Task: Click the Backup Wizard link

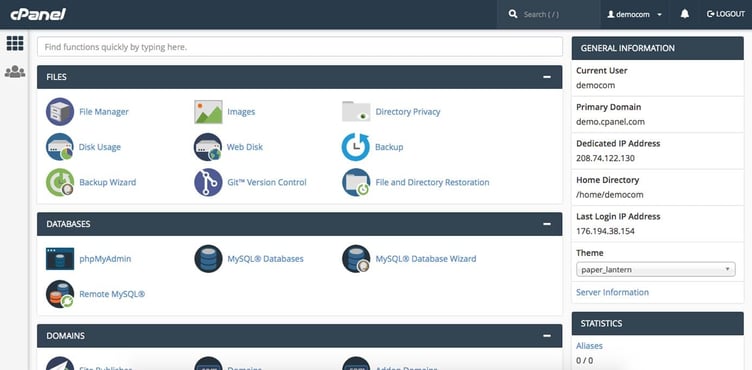Action: click(x=107, y=182)
